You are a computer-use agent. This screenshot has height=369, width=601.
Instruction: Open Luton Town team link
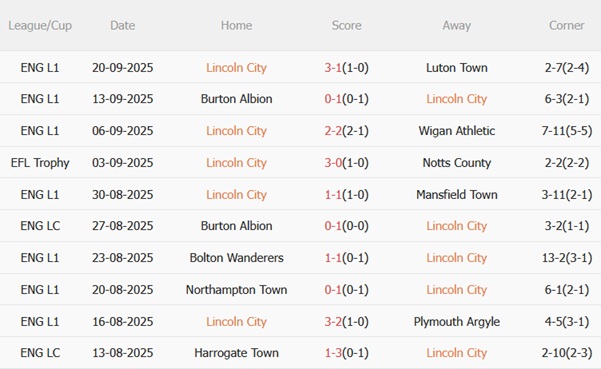(457, 68)
